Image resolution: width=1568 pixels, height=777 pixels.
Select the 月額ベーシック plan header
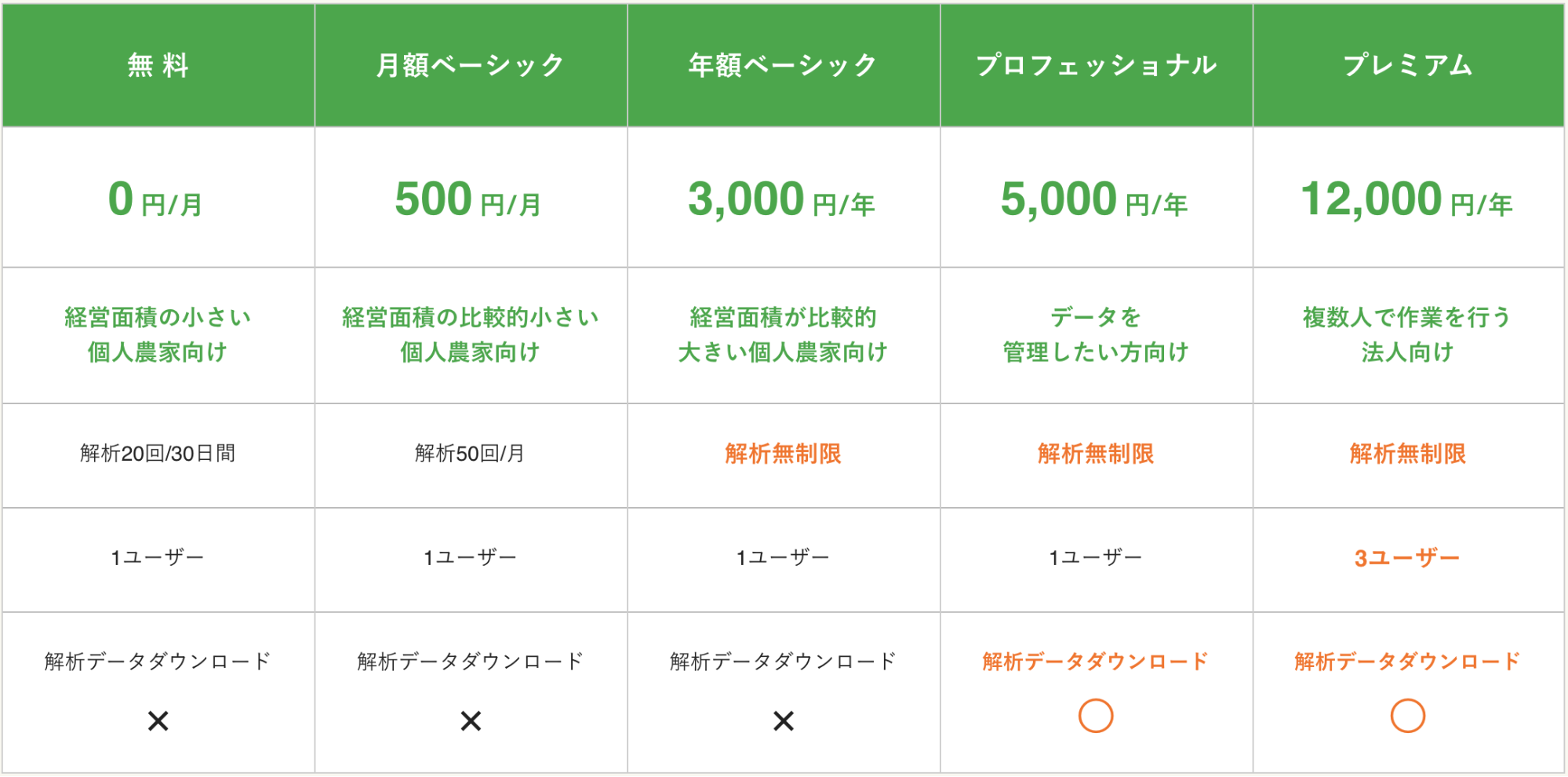[x=471, y=65]
